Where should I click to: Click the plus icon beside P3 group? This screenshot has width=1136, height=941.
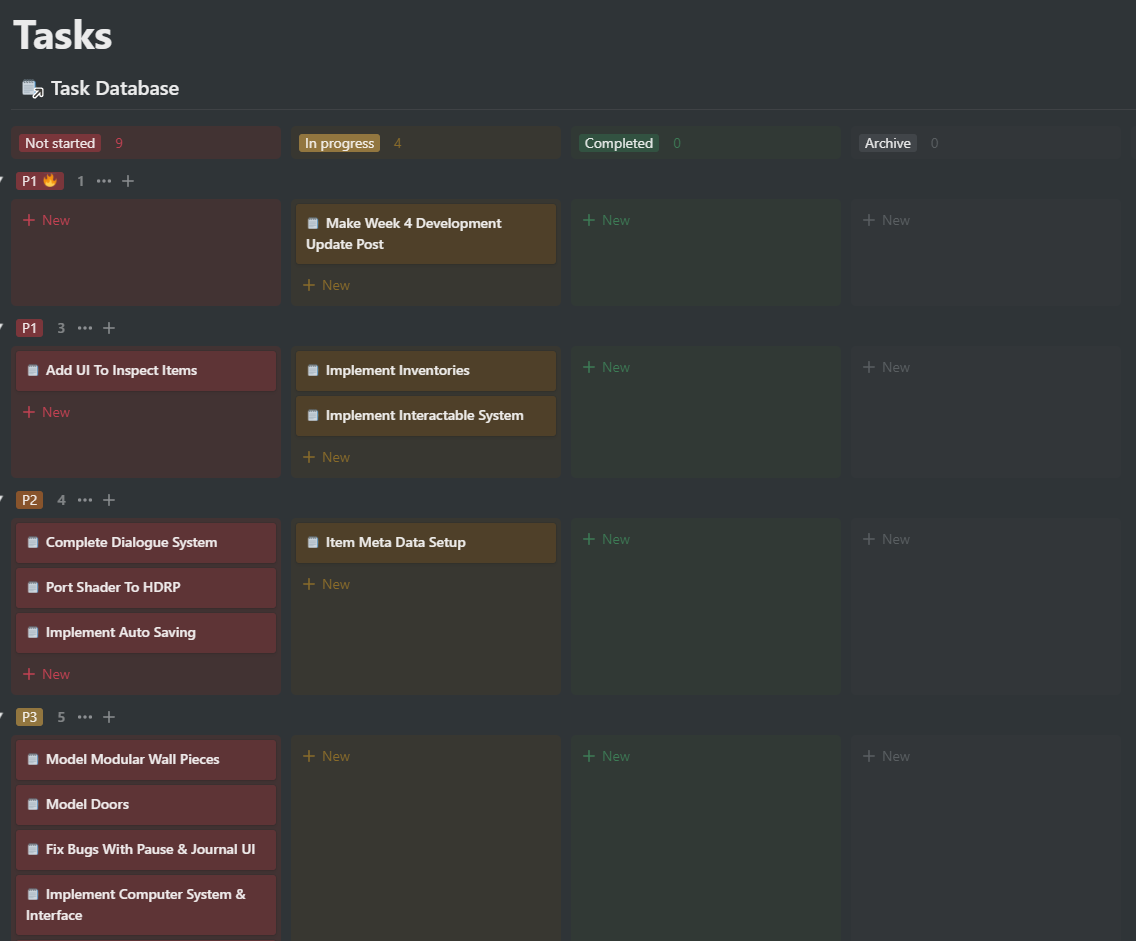click(x=109, y=717)
